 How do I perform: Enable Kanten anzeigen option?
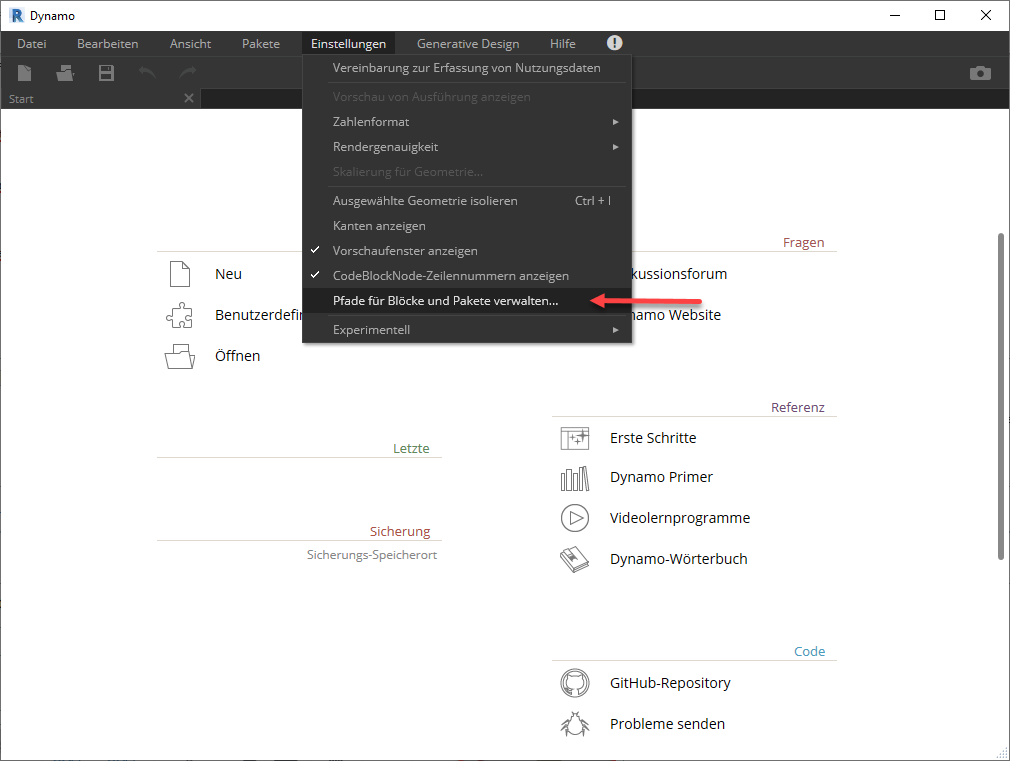click(379, 226)
